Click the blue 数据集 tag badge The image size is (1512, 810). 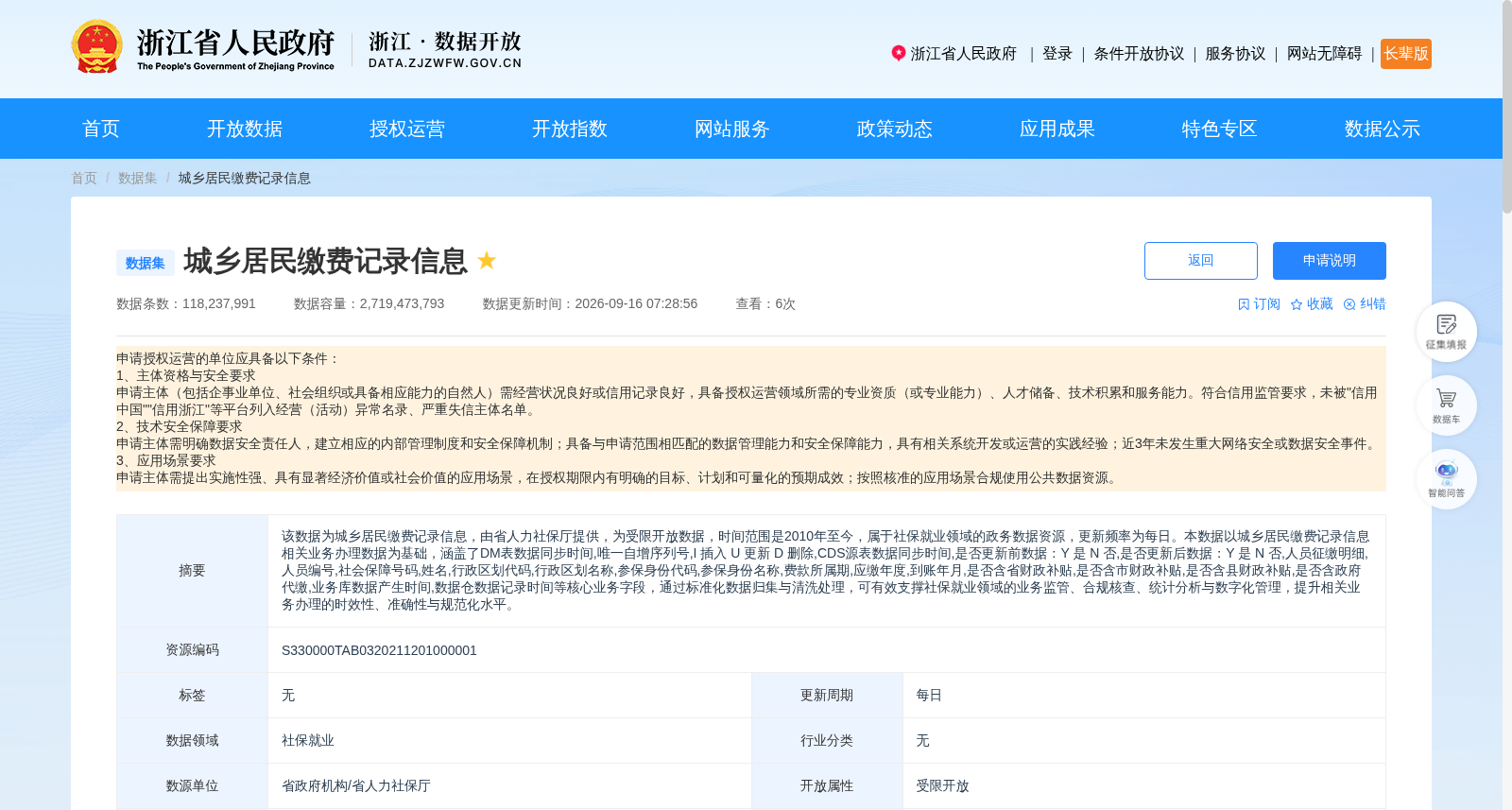[x=146, y=263]
